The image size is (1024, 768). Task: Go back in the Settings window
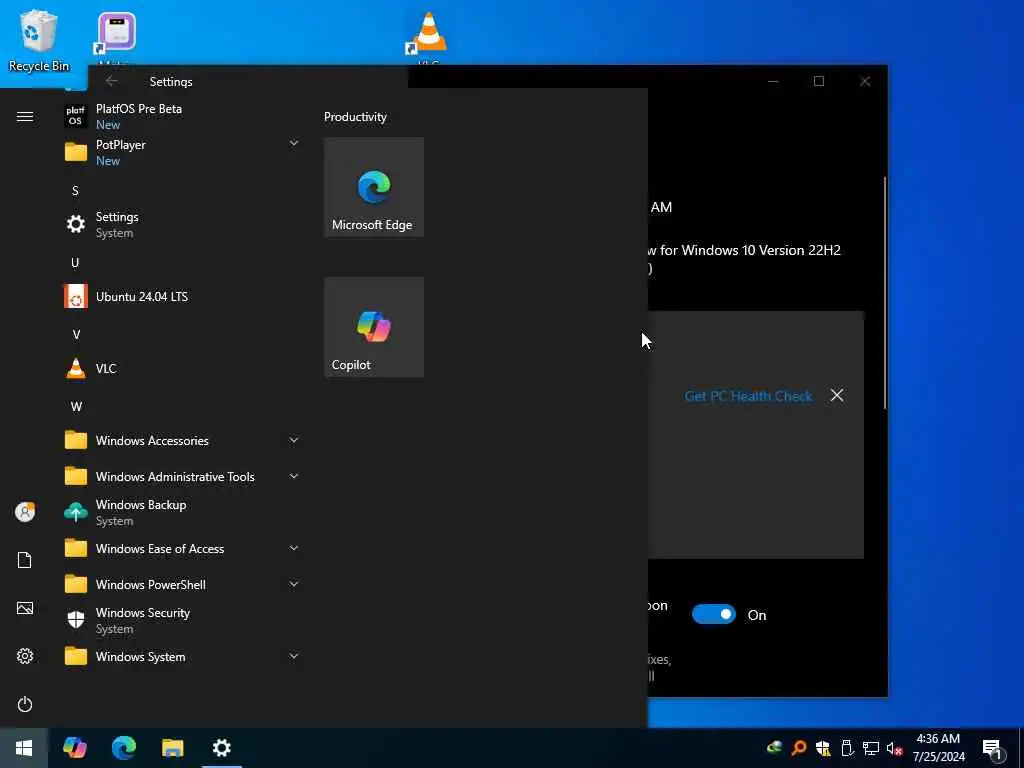(x=112, y=80)
